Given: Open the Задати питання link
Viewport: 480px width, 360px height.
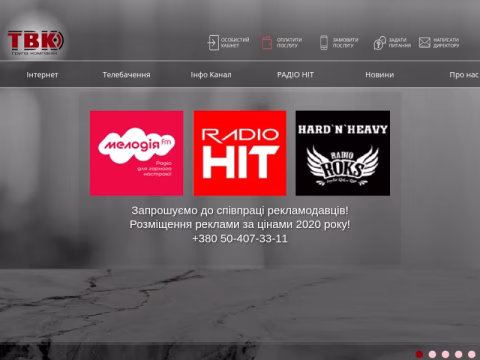Looking at the screenshot, I should (x=400, y=43).
